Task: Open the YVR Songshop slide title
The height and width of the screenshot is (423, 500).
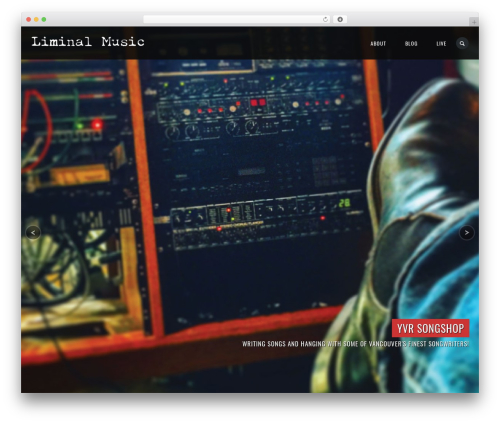Action: tap(430, 328)
